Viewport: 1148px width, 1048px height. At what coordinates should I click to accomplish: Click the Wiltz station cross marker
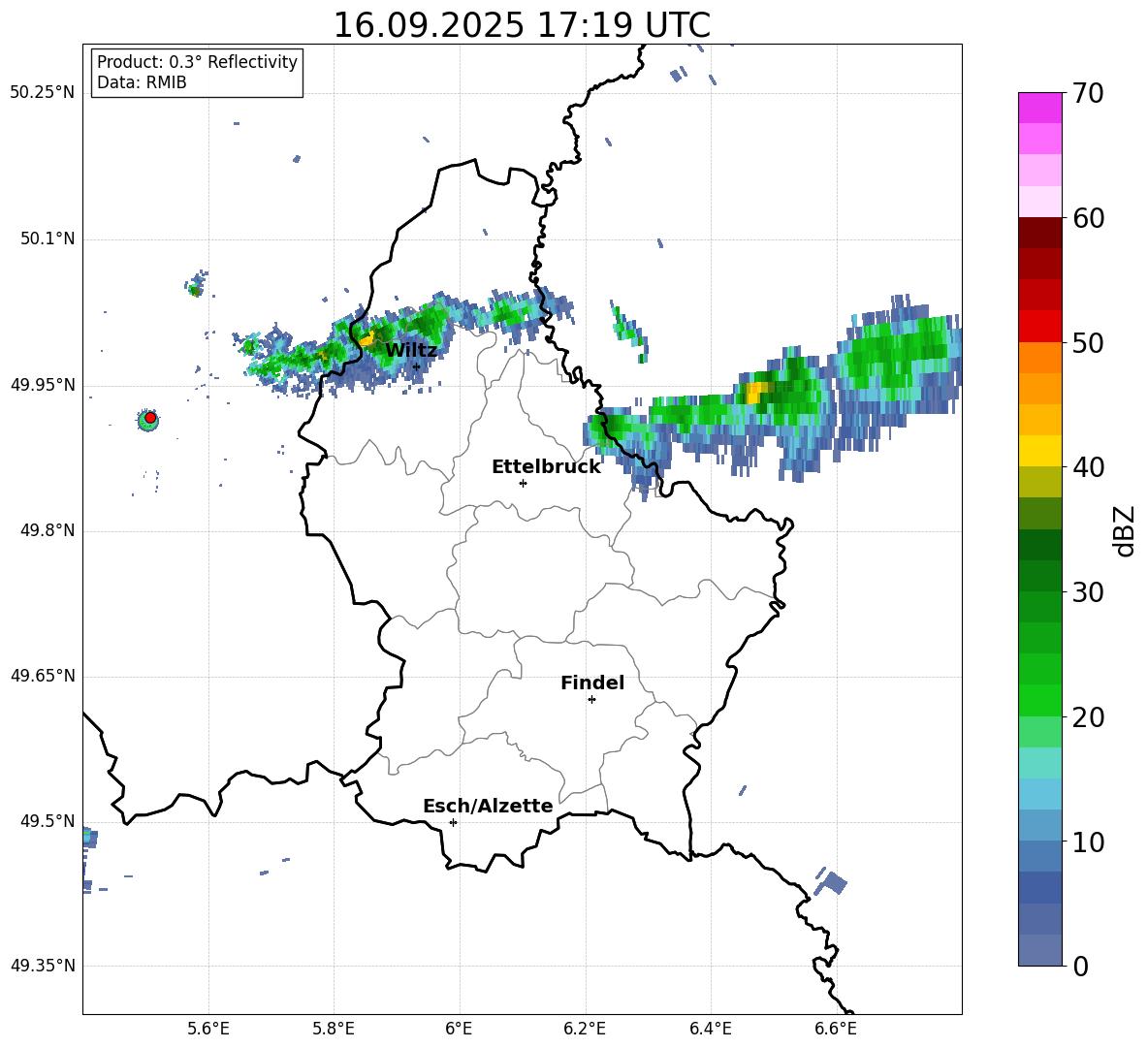coord(416,366)
